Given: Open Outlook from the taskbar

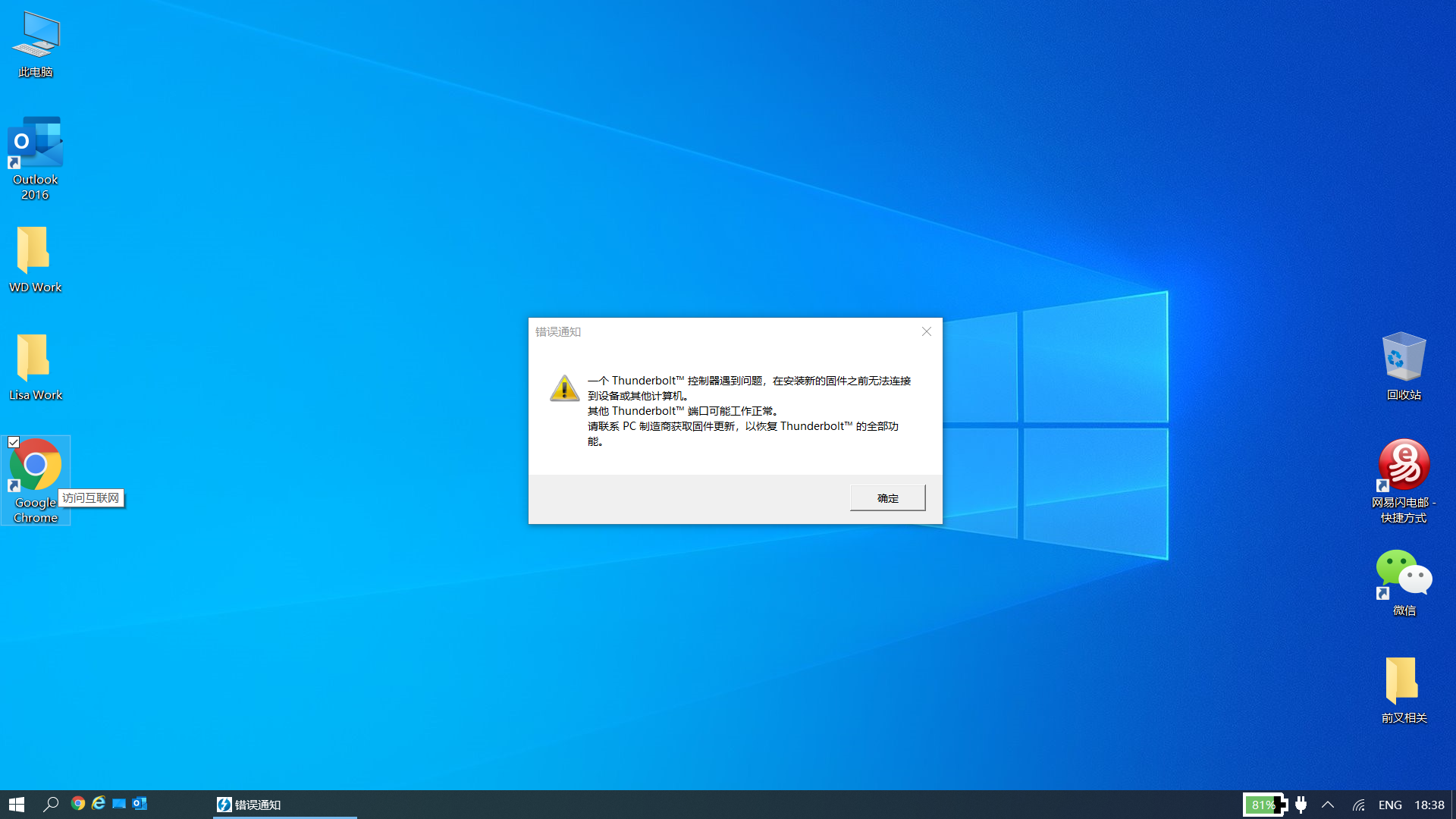Looking at the screenshot, I should 140,804.
